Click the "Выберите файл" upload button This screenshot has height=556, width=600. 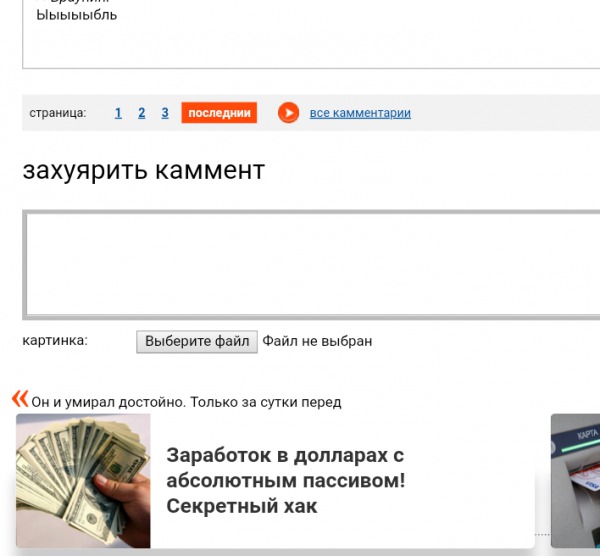coord(197,341)
